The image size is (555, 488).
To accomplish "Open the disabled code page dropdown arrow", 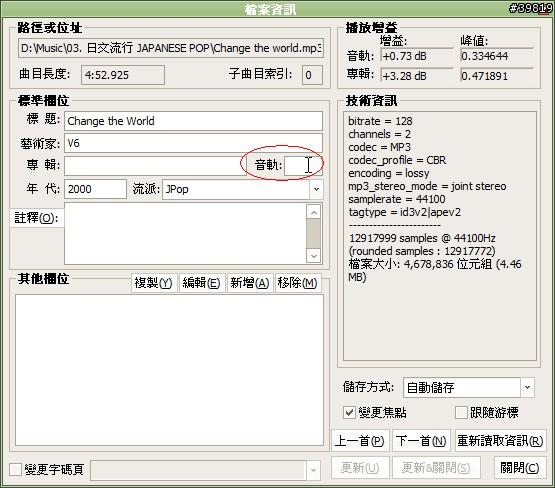I will click(314, 470).
